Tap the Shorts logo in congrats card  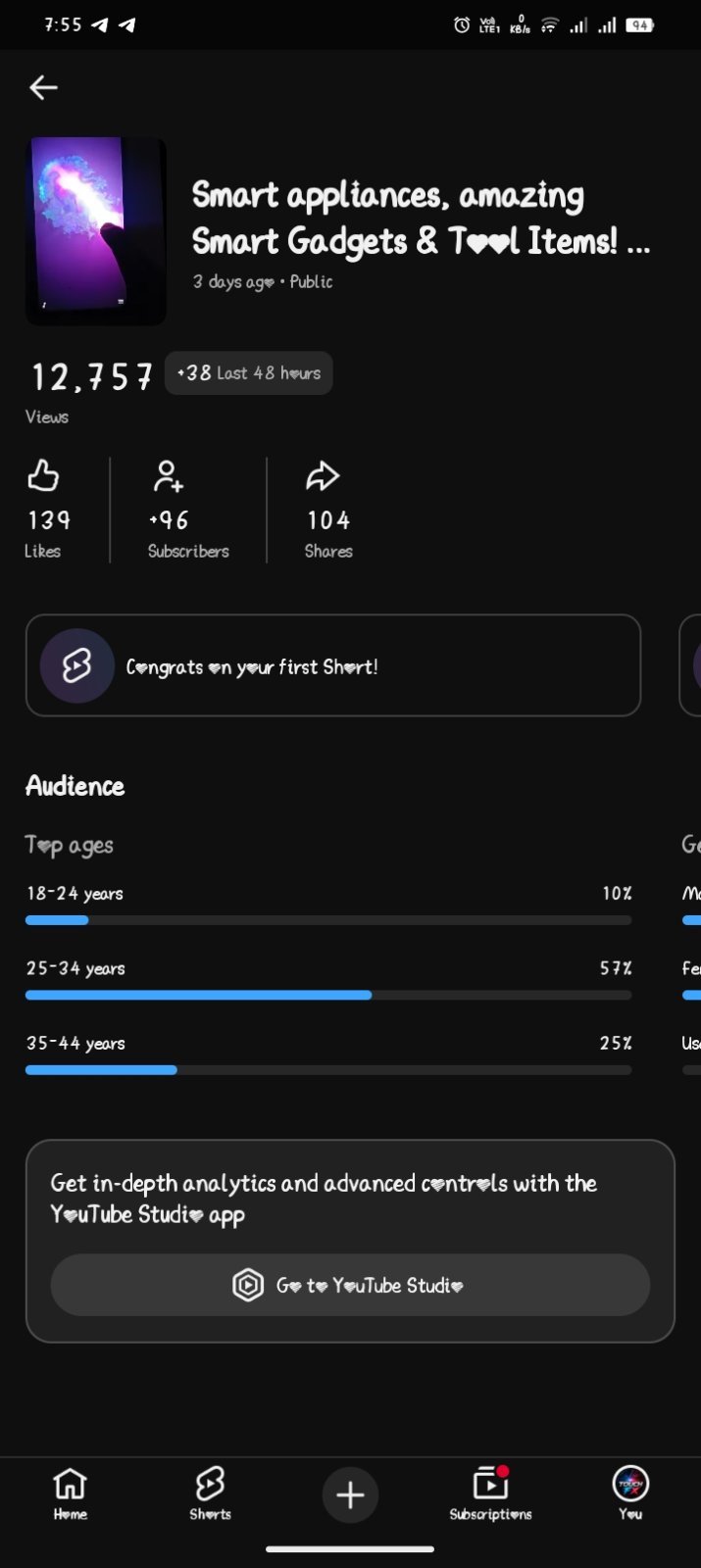(77, 666)
